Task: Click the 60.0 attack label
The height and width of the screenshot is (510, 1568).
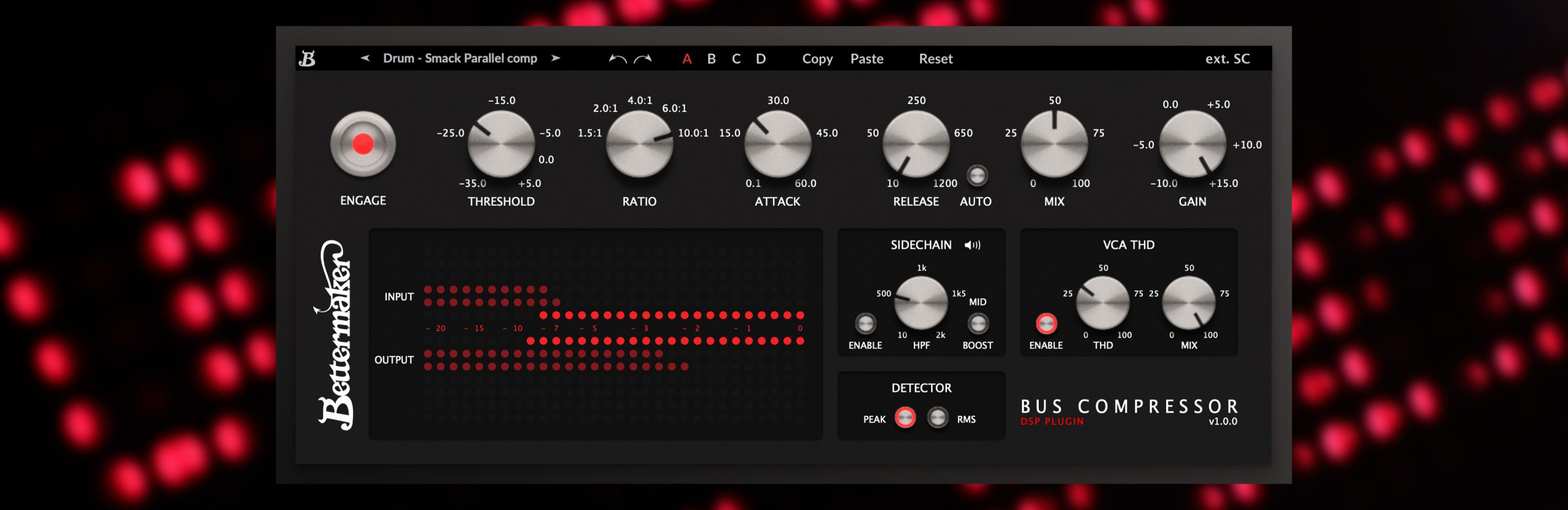Action: pyautogui.click(x=805, y=183)
